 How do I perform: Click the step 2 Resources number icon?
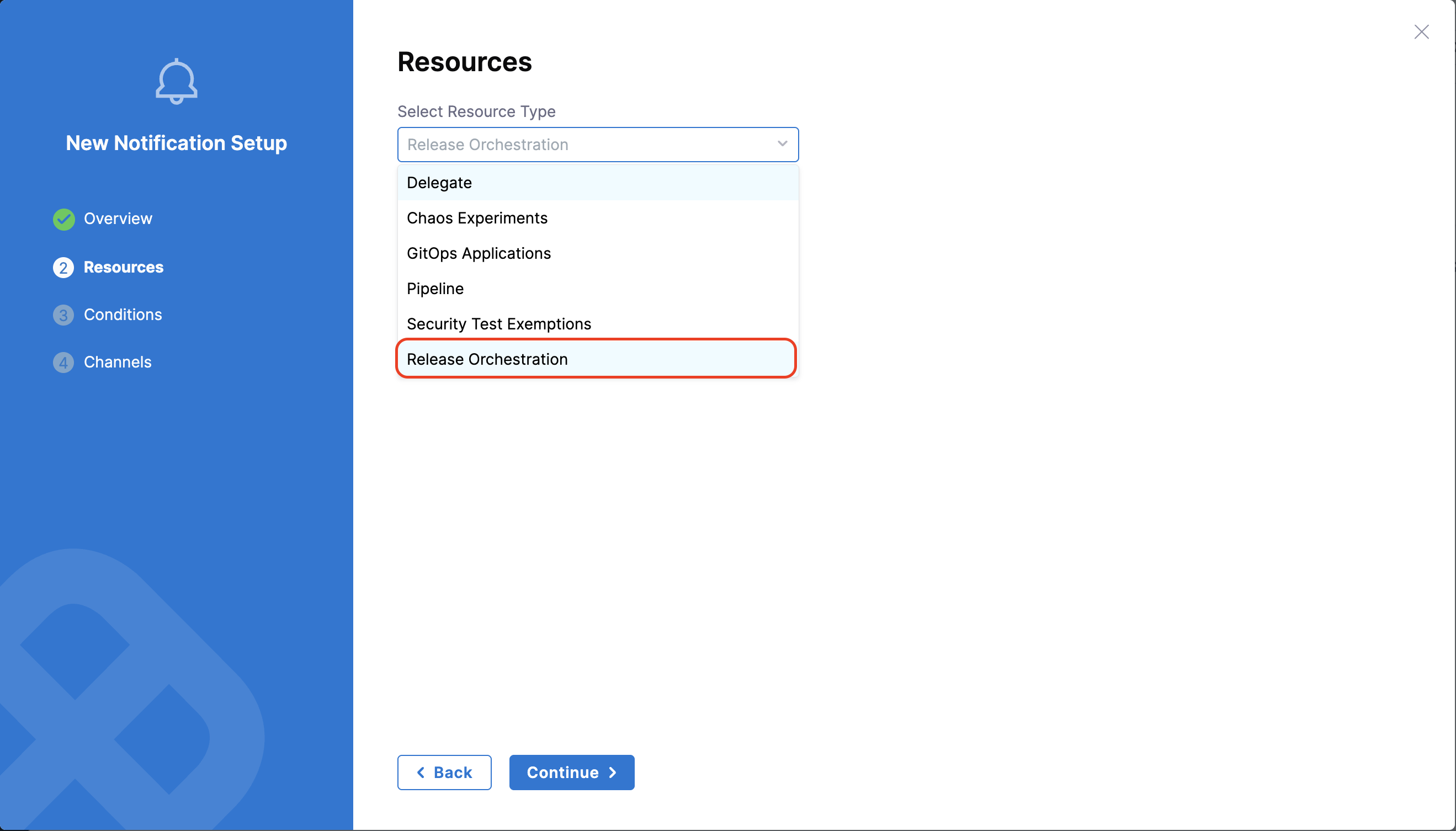[x=63, y=268]
